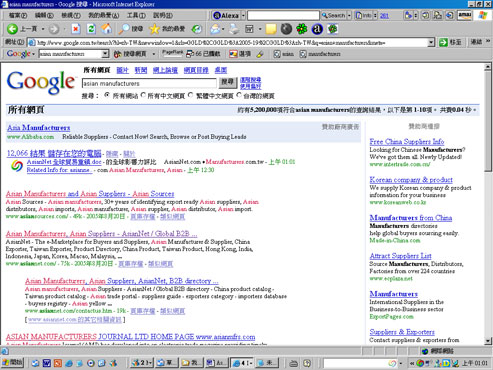The image size is (493, 370).
Task: Open Favorites with the star icon
Action: tap(154, 29)
